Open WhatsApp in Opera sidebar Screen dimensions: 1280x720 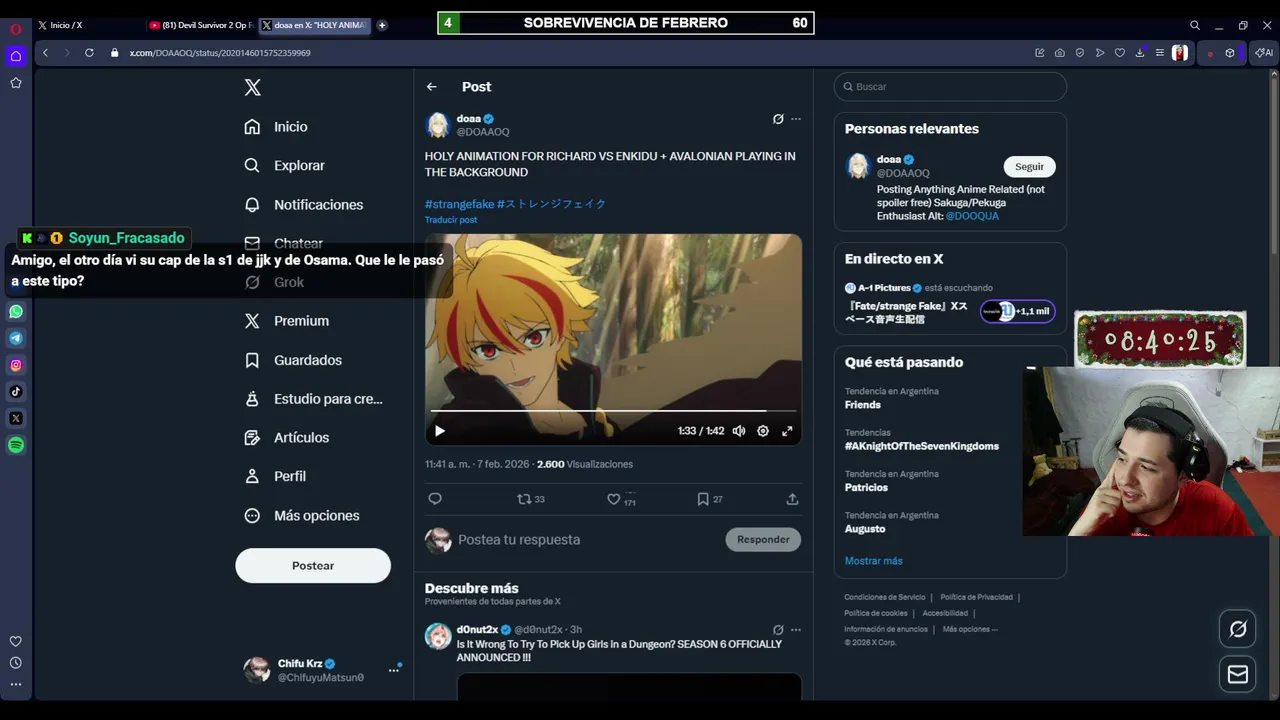[x=16, y=311]
